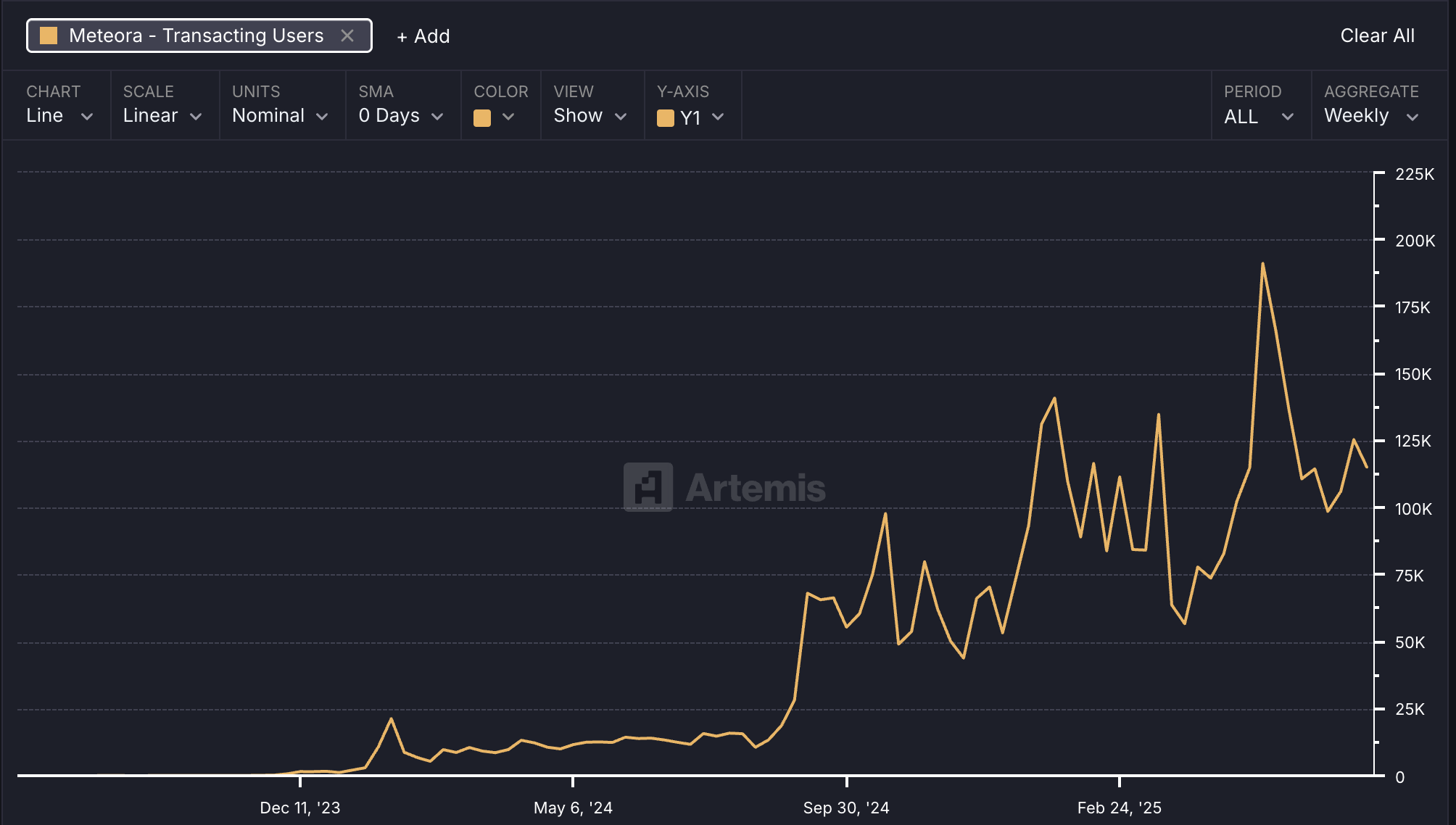Click the Dec 11, '23 axis tick marker
Screen dimensions: 1456x825
point(300,782)
